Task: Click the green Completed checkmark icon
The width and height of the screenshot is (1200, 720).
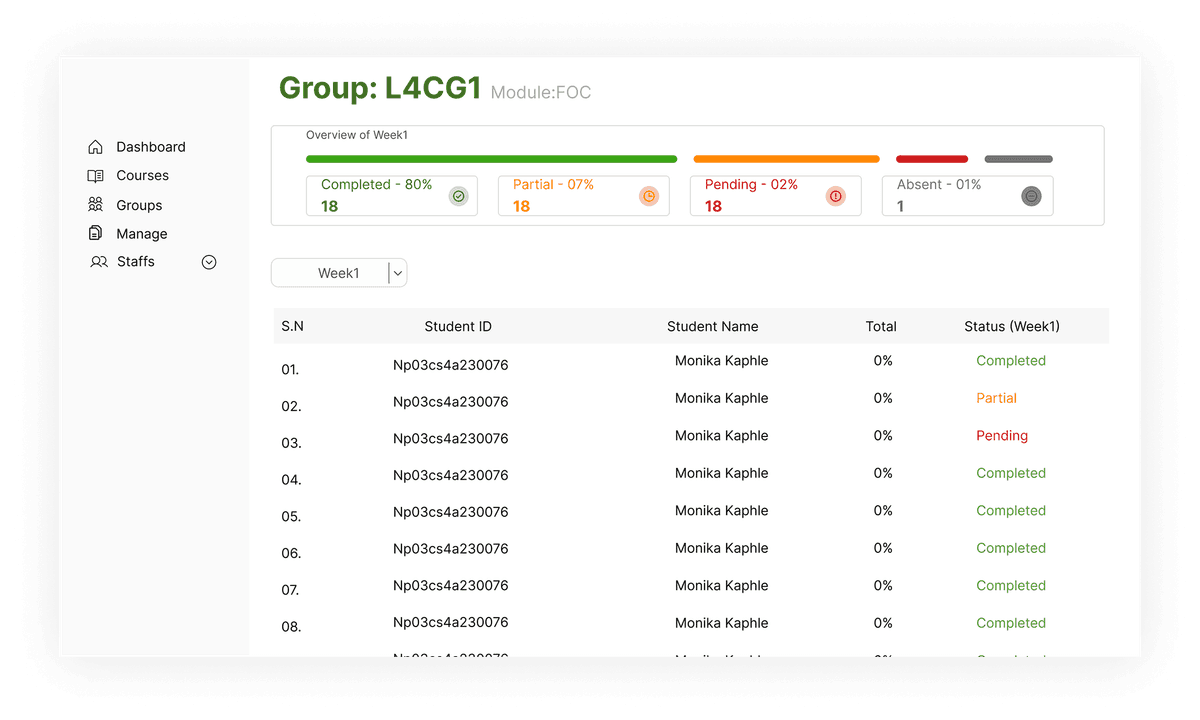Action: tap(458, 196)
